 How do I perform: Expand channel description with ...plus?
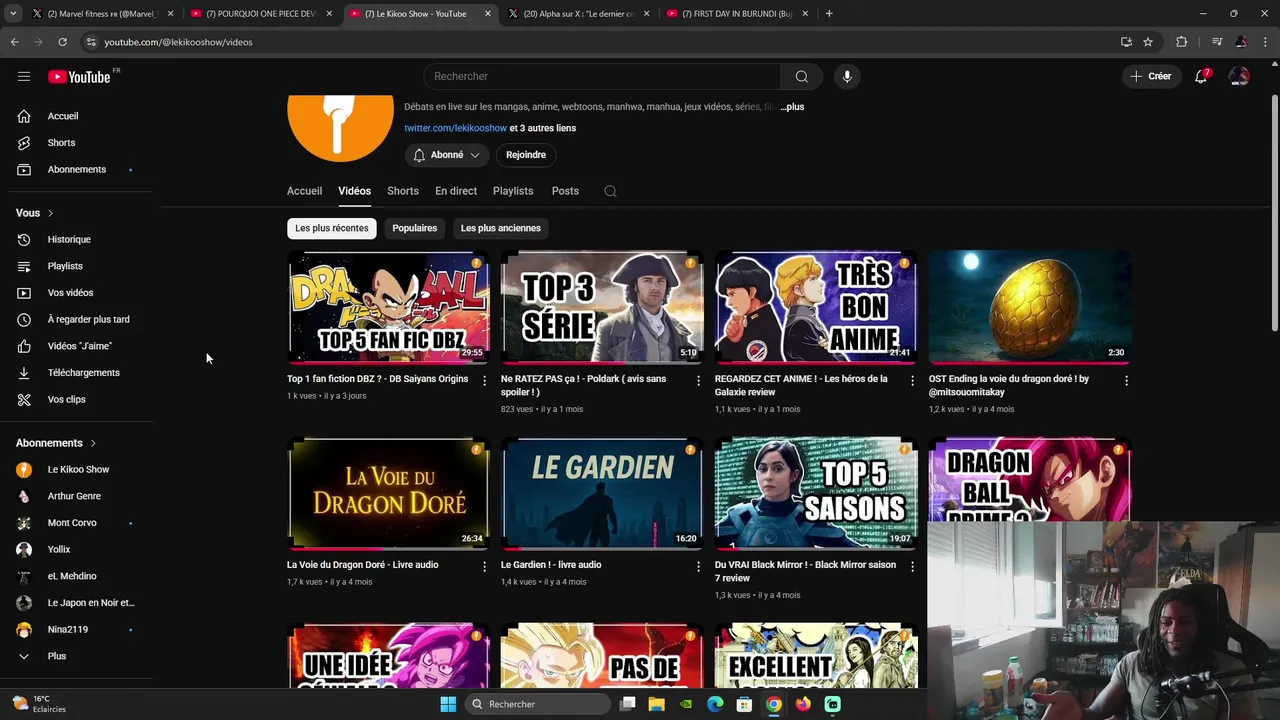pos(792,107)
